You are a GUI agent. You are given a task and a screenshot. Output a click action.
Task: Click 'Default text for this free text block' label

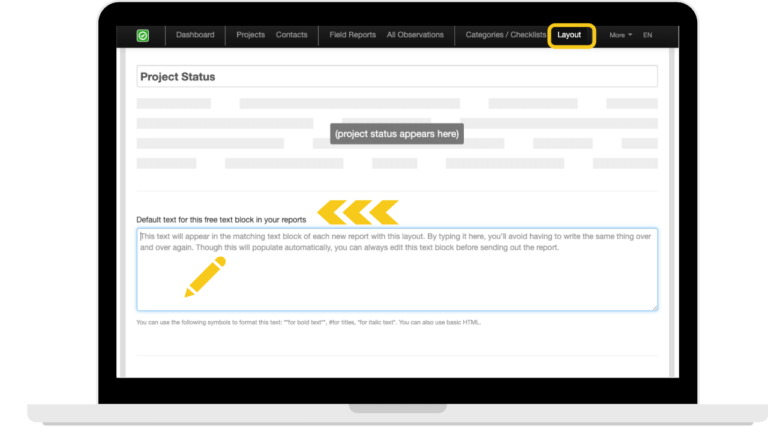pos(221,219)
